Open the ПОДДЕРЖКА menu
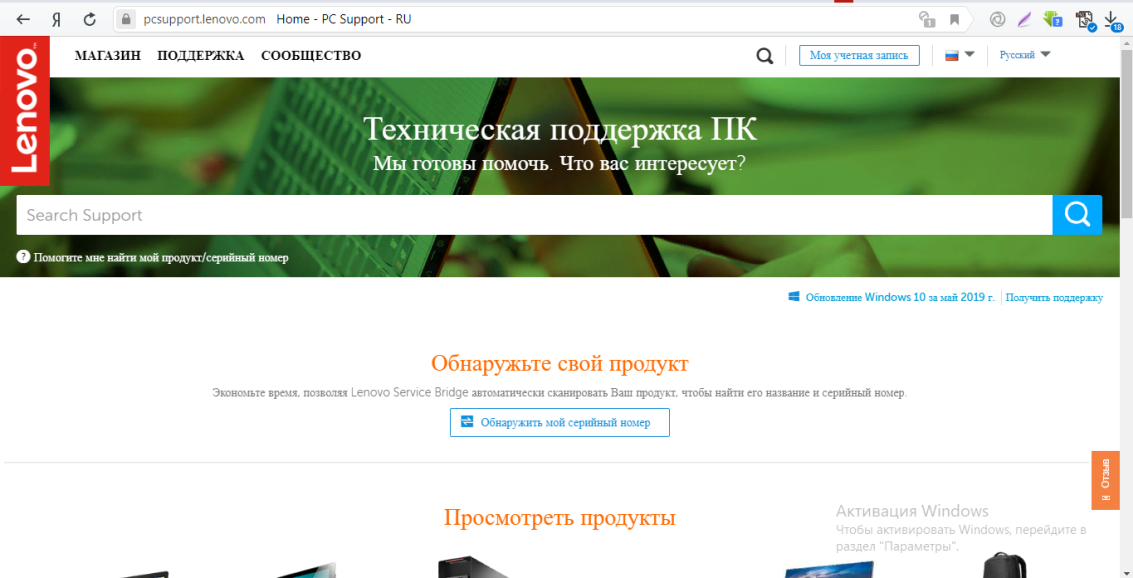The height and width of the screenshot is (578, 1133). pos(201,56)
